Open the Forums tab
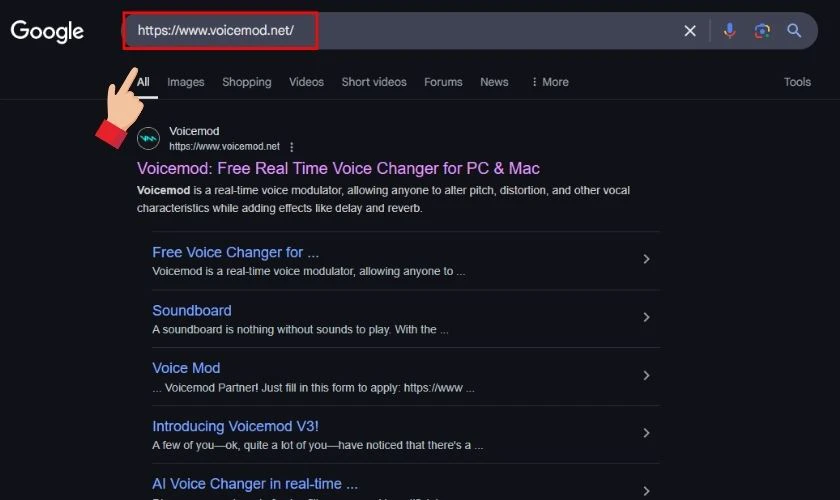The height and width of the screenshot is (500, 840). (443, 82)
